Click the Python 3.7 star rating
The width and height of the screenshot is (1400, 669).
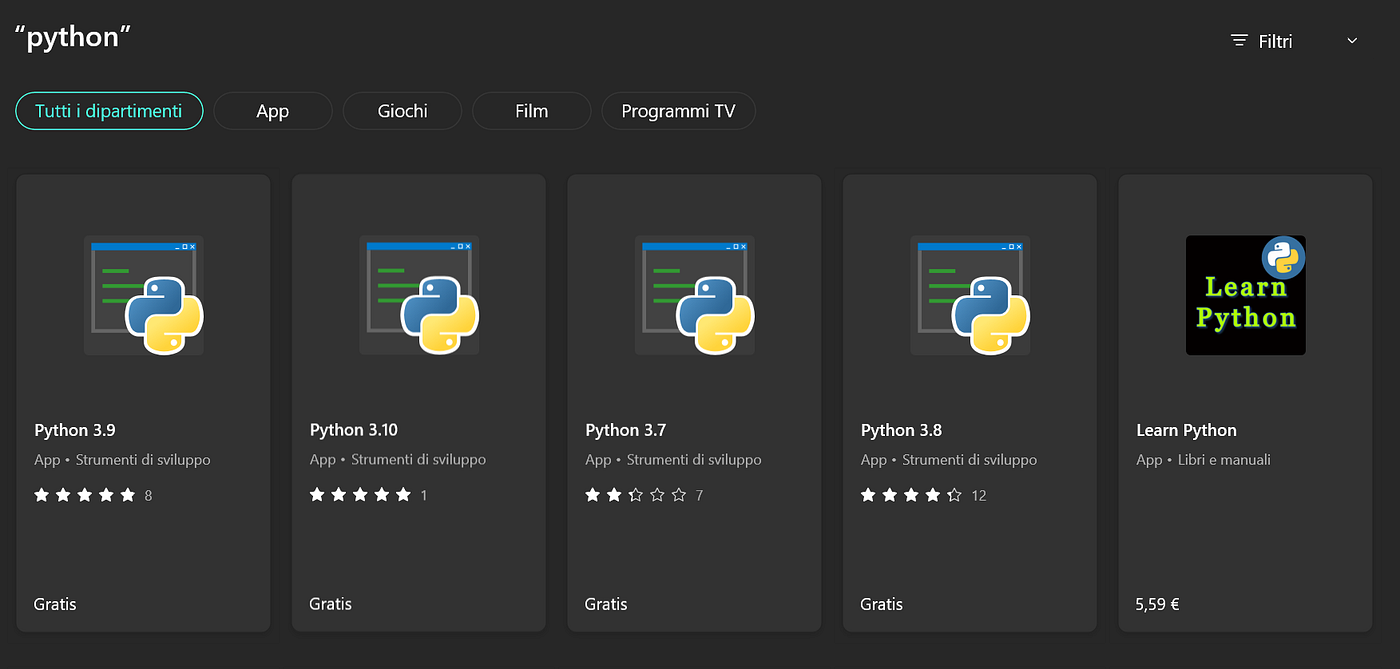point(636,495)
